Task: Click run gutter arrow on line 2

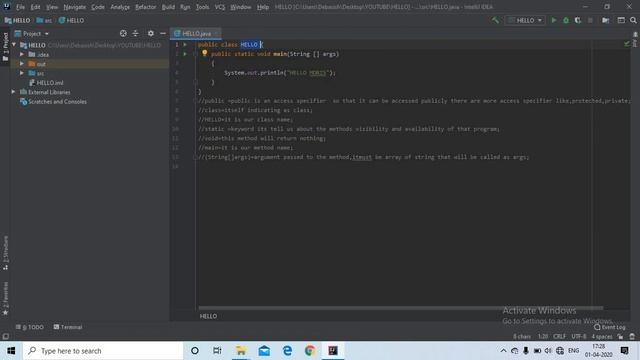Action: (185, 54)
